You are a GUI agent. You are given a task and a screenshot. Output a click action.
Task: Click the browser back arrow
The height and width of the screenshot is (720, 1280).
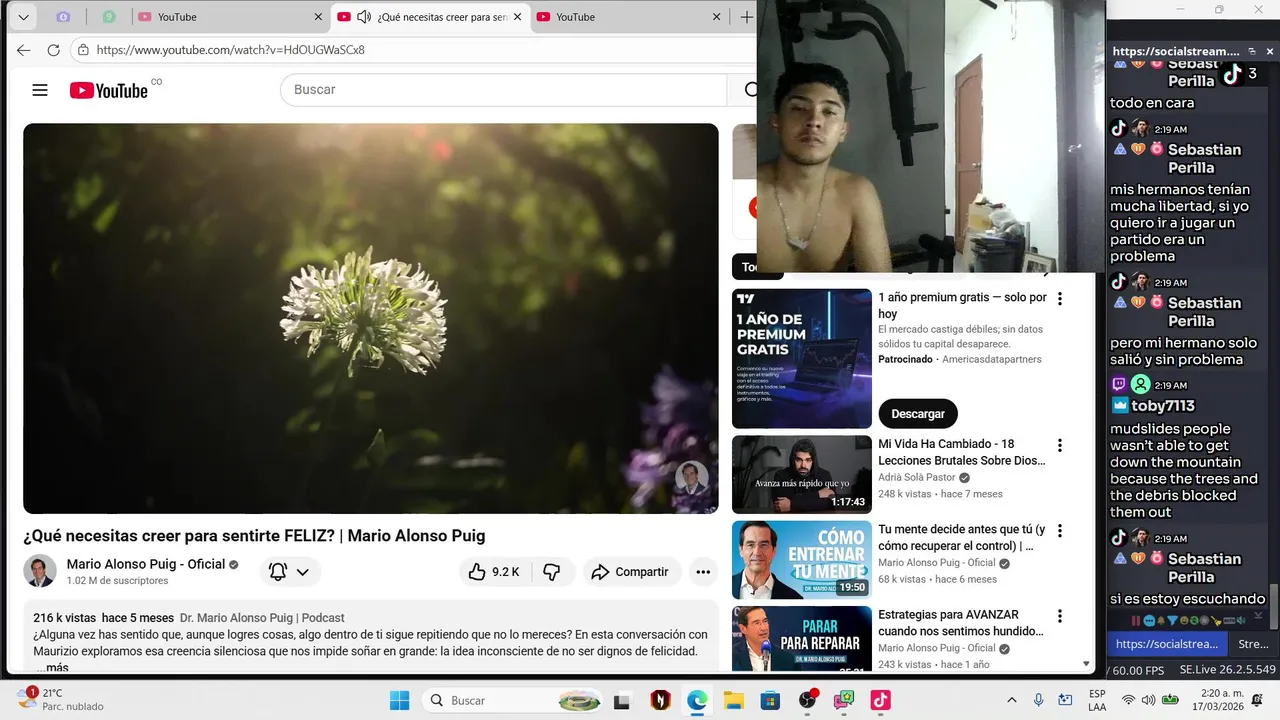(24, 50)
